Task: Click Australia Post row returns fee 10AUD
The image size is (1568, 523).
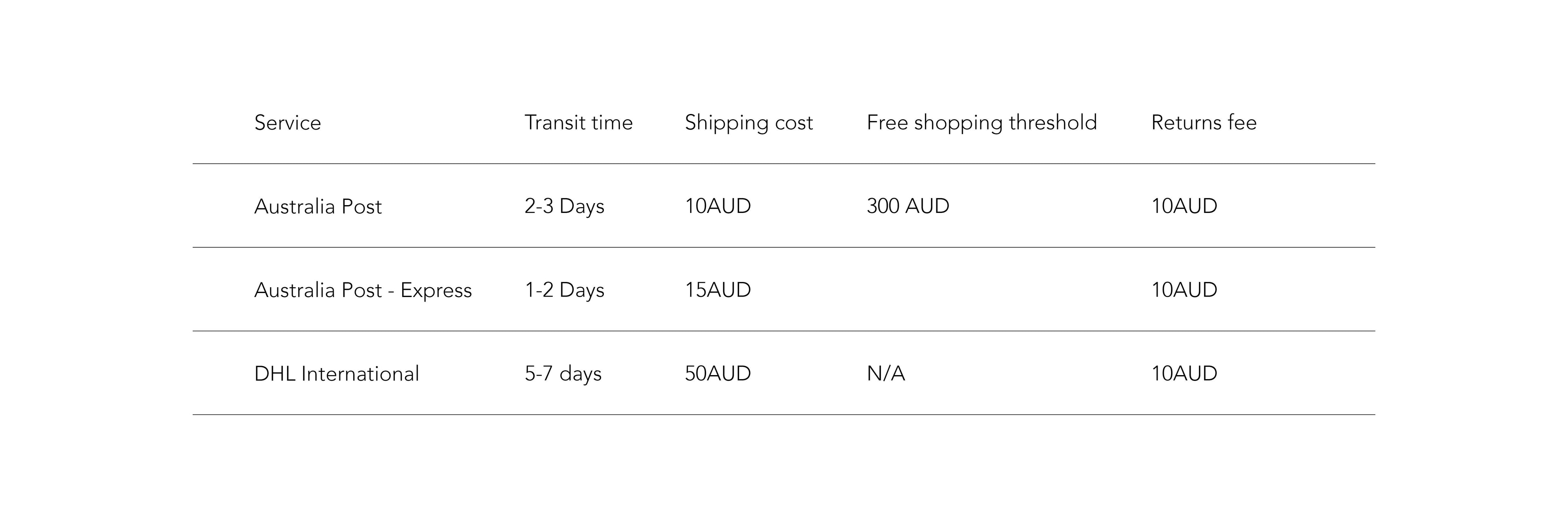Action: tap(1184, 206)
